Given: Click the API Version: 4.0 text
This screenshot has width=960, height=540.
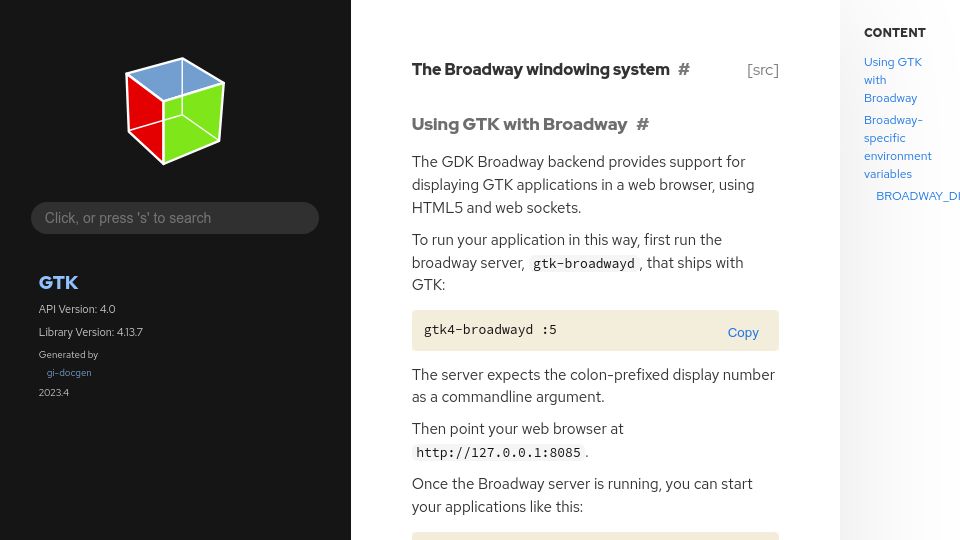Looking at the screenshot, I should [77, 309].
